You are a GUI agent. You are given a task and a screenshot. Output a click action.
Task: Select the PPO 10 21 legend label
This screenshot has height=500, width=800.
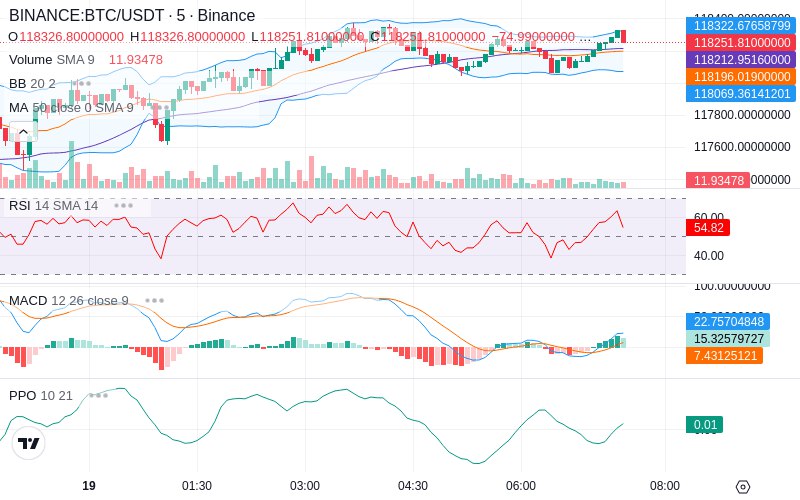tap(41, 395)
